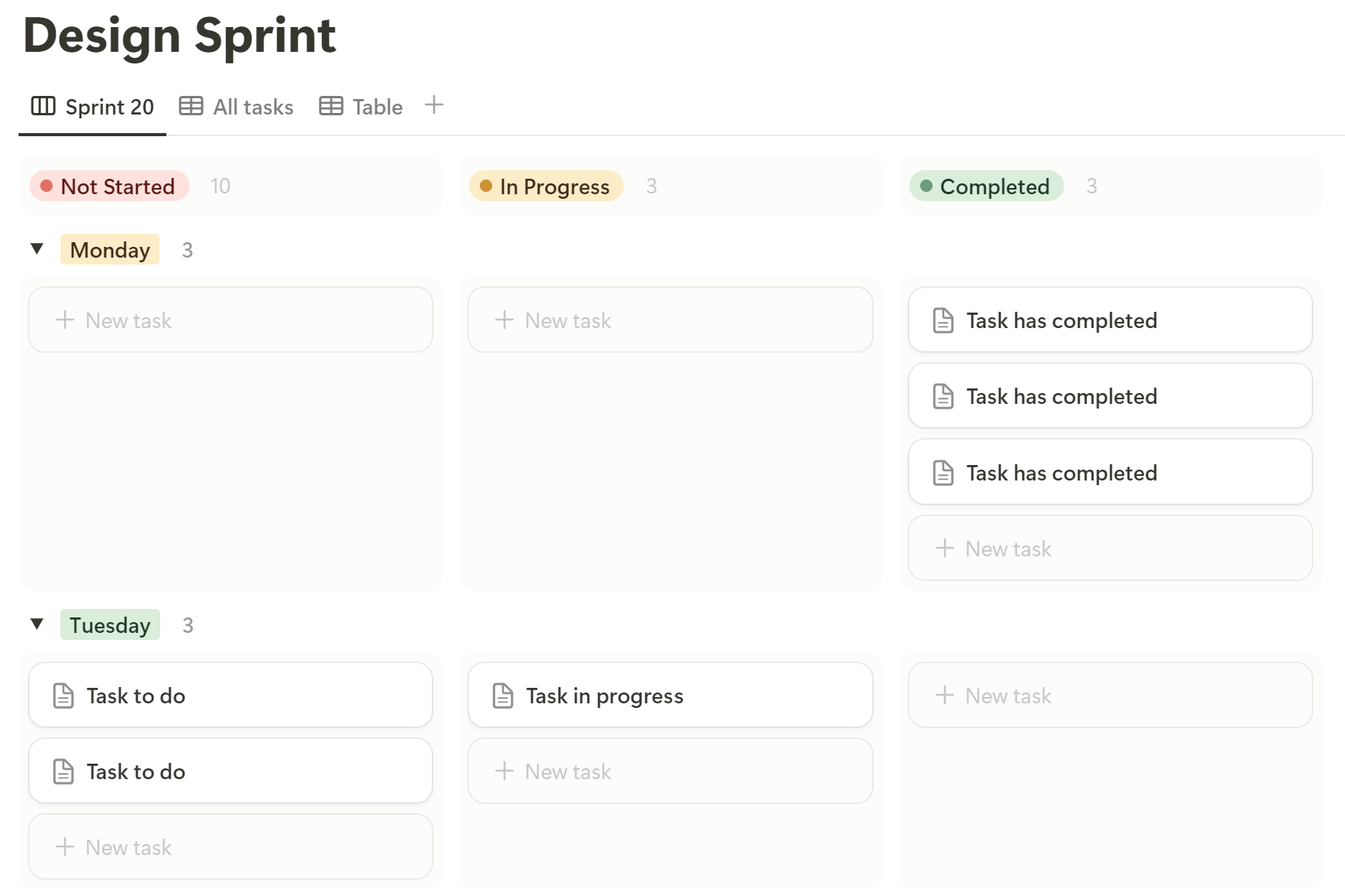Click the Not Started status tag

(109, 186)
